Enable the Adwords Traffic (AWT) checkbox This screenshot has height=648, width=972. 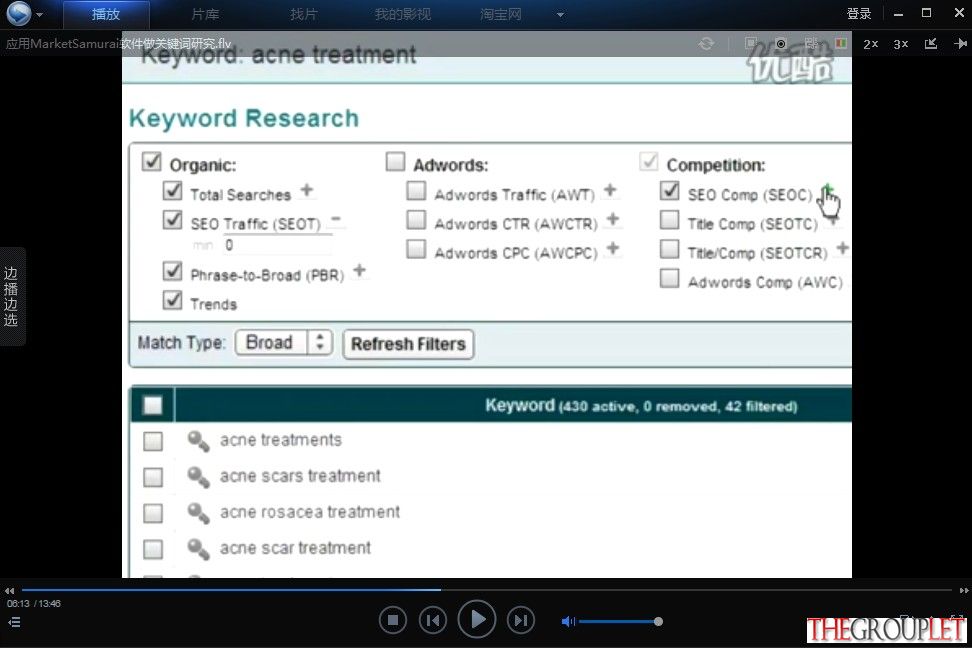[416, 190]
